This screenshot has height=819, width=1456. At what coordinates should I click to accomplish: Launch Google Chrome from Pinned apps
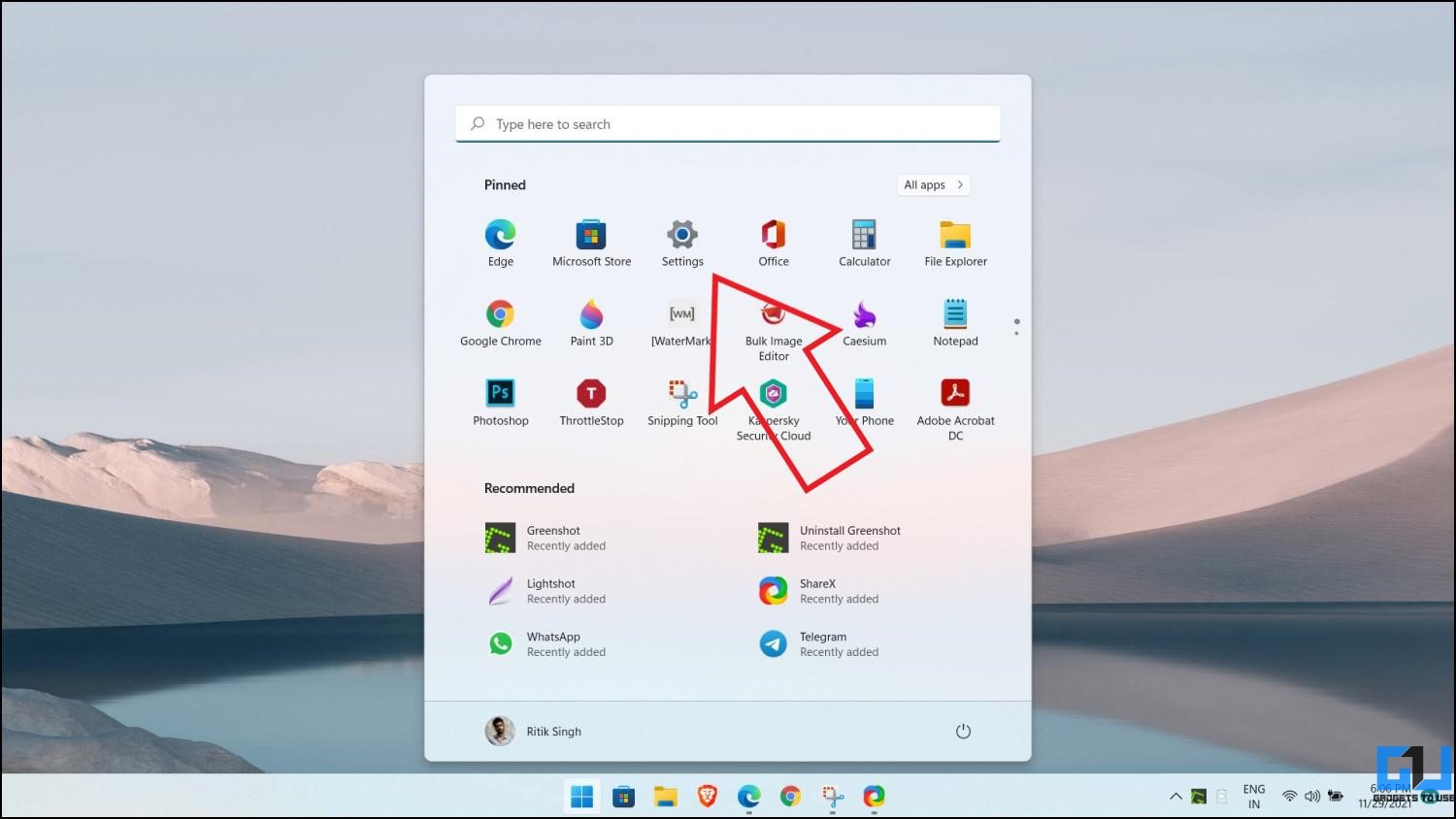501,322
